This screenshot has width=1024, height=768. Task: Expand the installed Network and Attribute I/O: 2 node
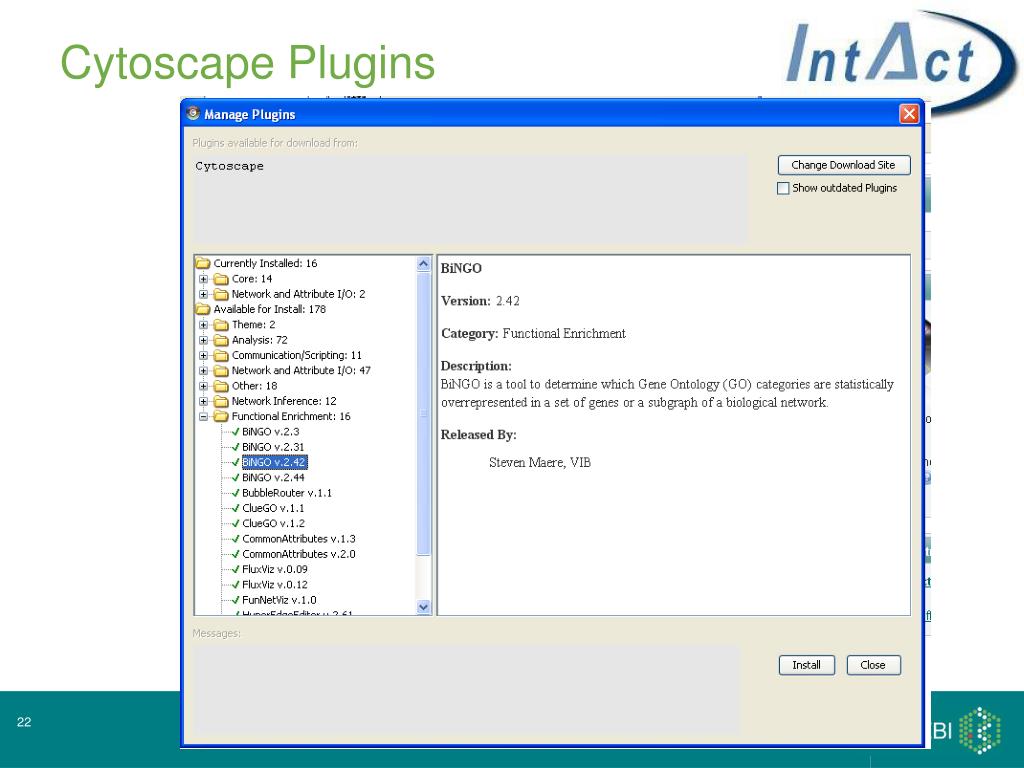pos(204,295)
